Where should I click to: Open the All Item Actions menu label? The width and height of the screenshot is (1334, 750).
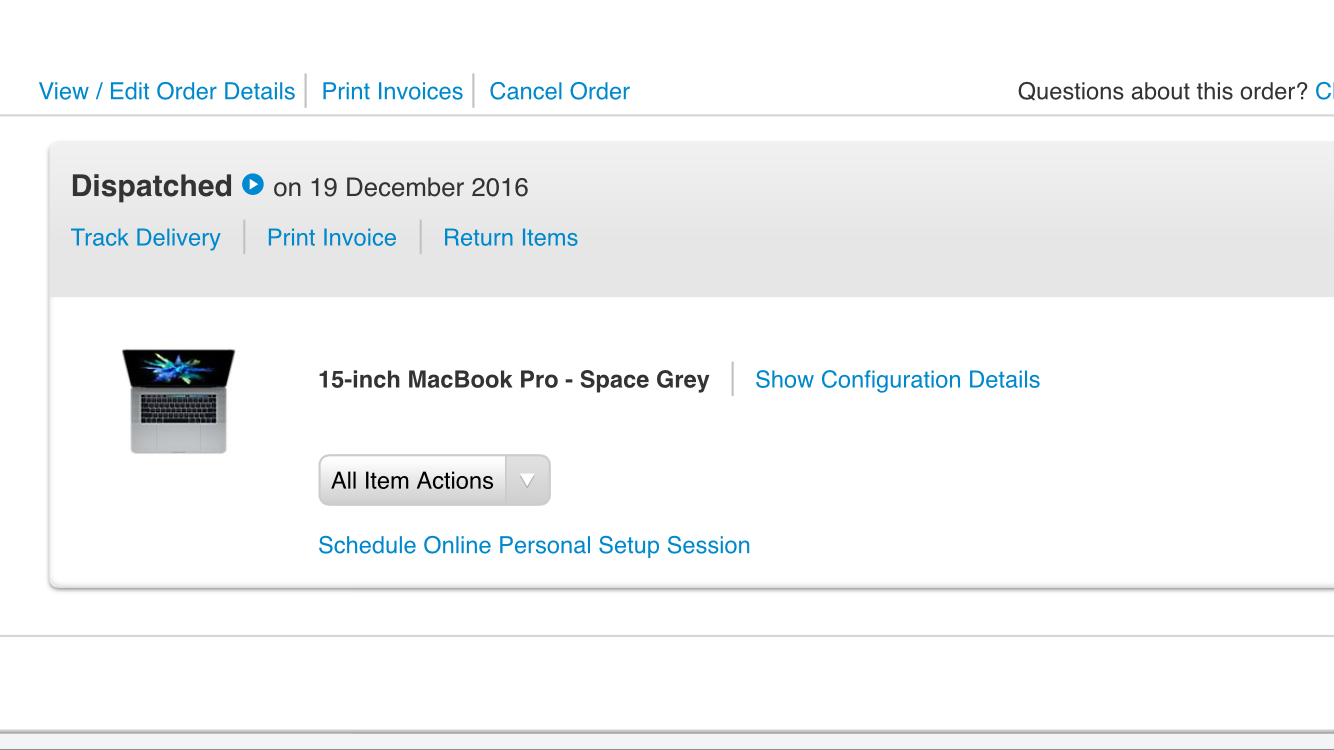412,481
